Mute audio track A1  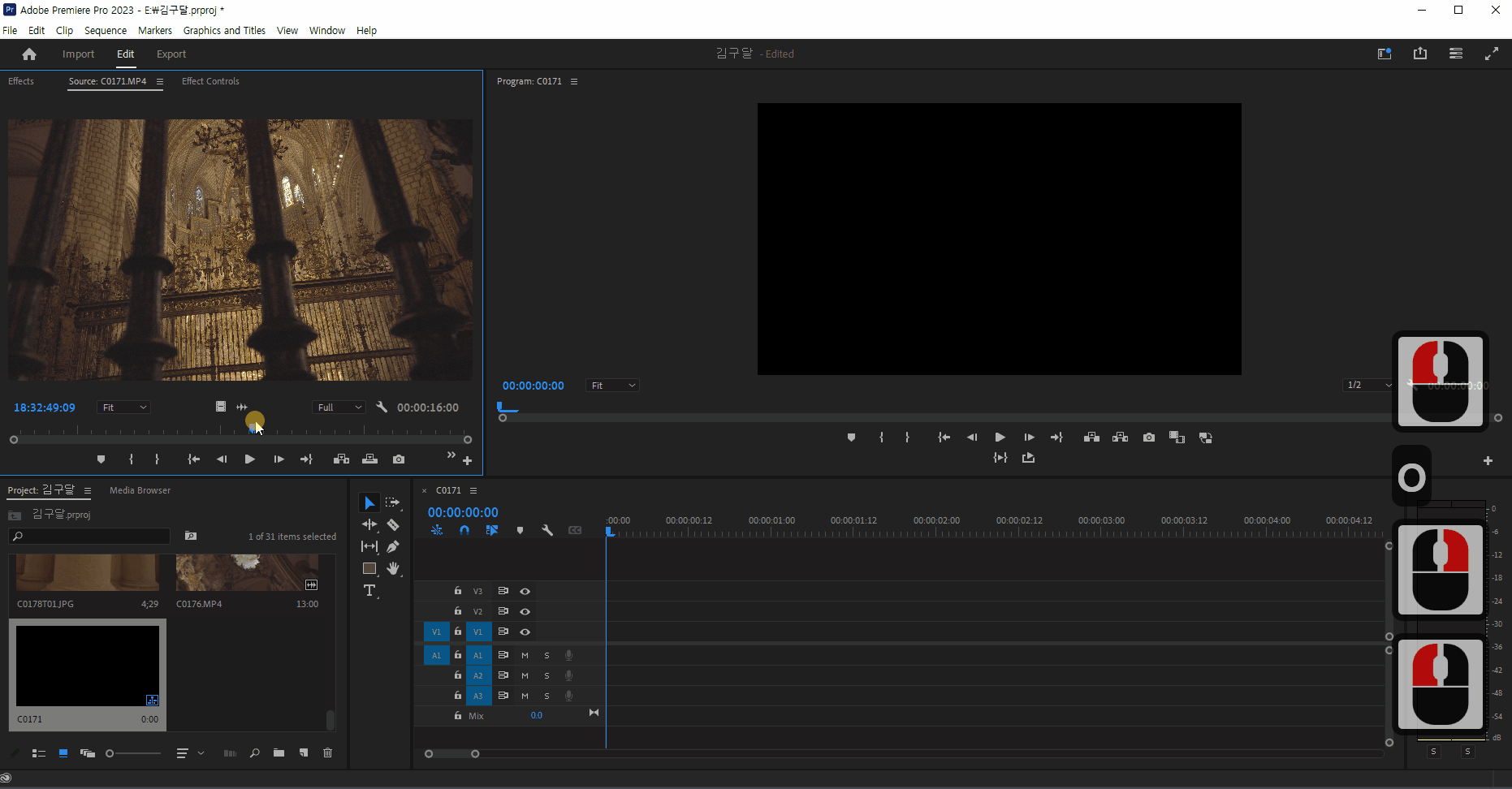(525, 655)
